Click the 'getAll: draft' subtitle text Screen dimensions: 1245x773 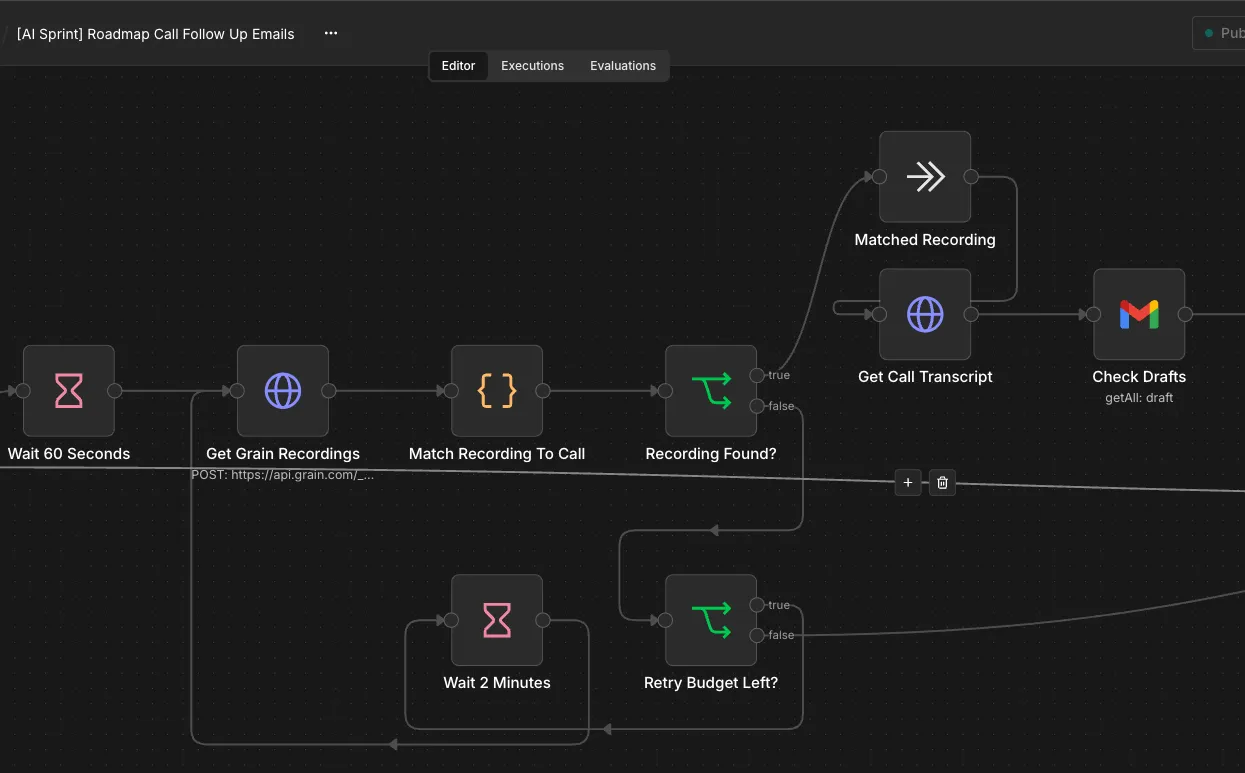coord(1139,398)
